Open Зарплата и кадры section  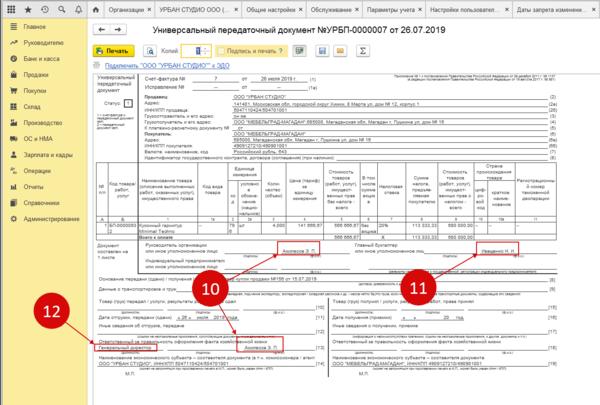(x=48, y=155)
